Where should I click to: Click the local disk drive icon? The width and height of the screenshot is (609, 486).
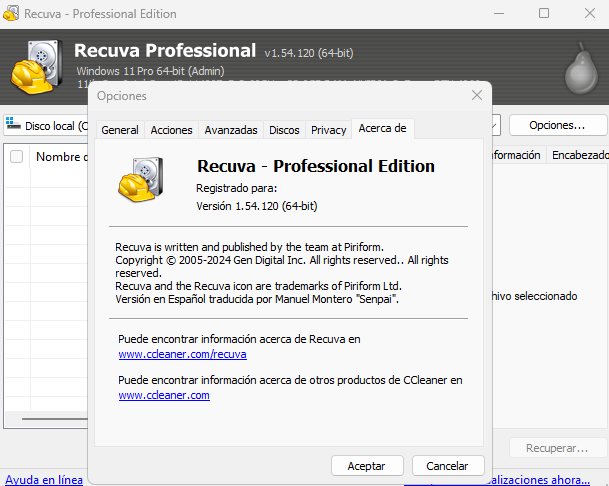pyautogui.click(x=13, y=125)
